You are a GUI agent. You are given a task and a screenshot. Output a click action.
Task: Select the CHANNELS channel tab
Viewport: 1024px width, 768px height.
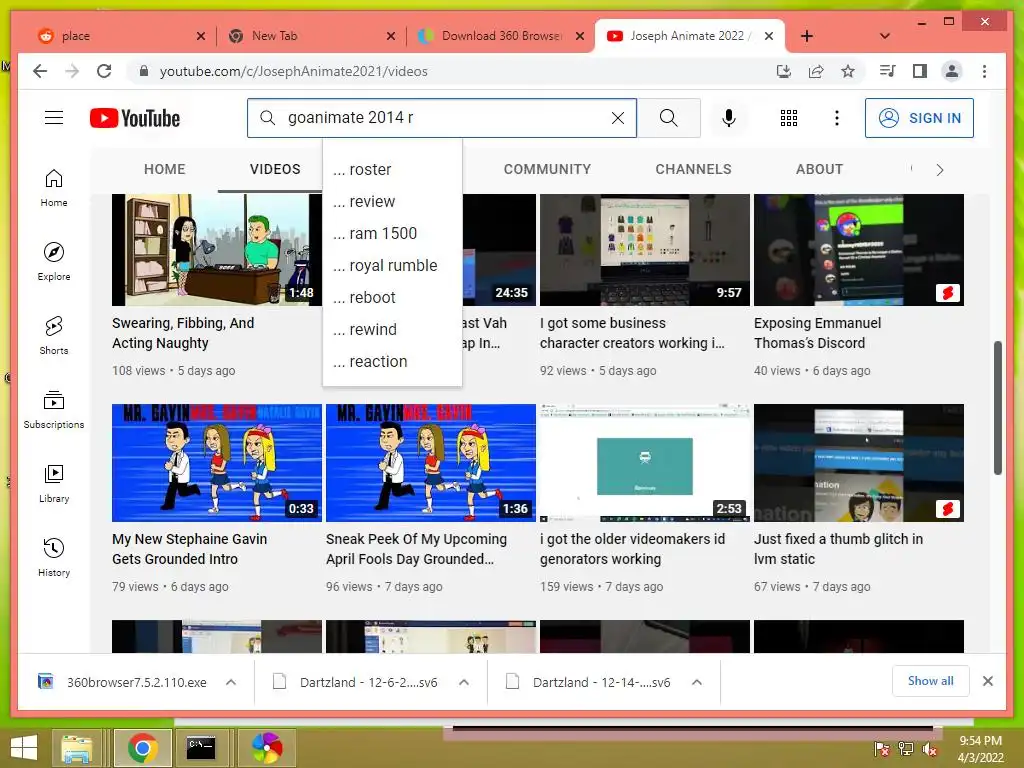(693, 169)
